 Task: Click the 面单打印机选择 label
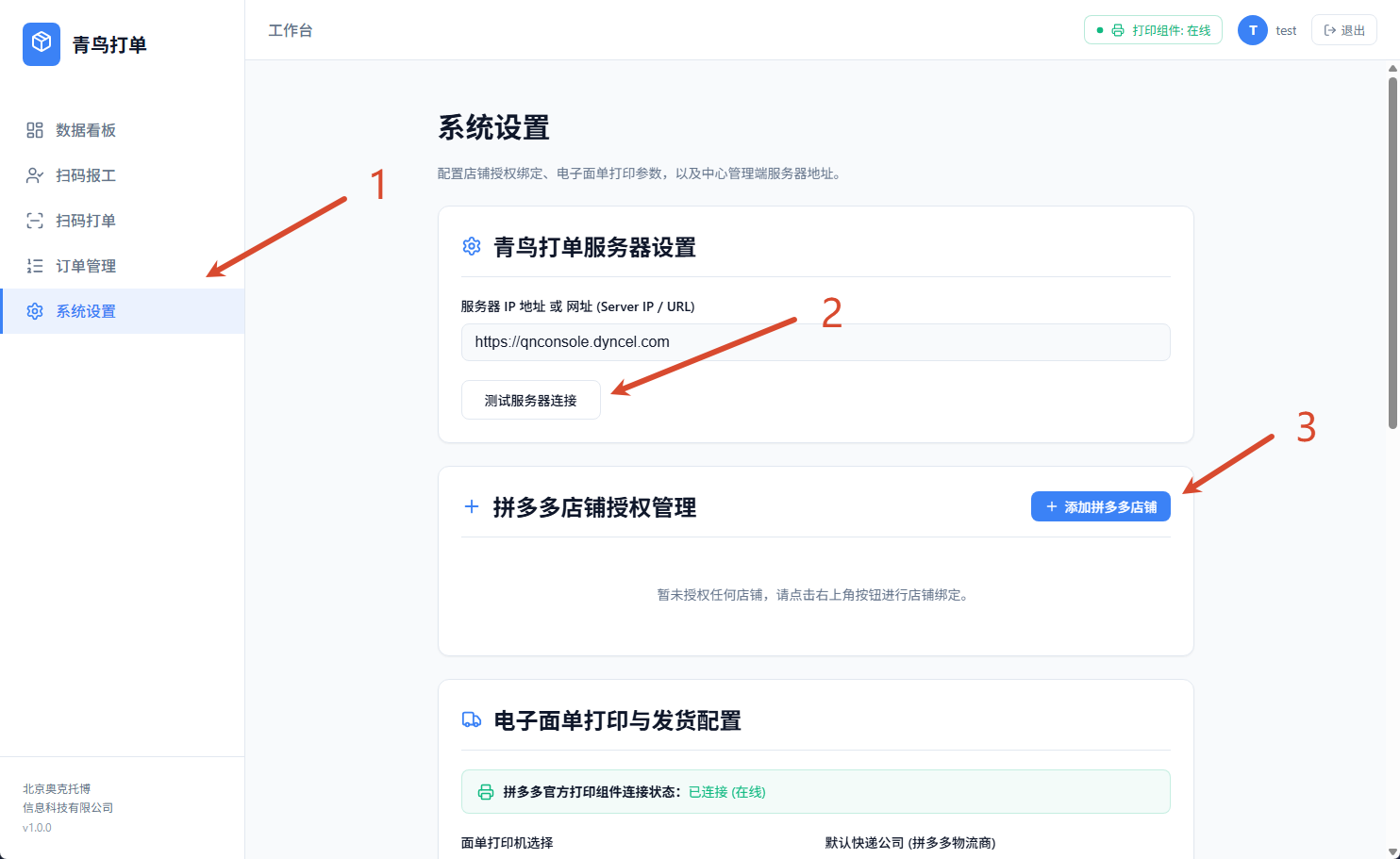[508, 843]
